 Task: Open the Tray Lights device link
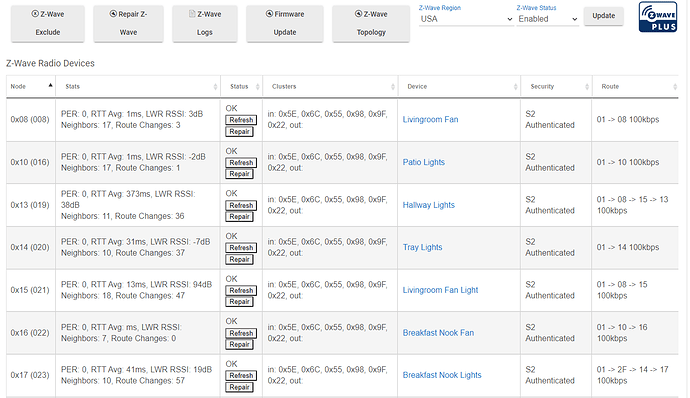click(x=422, y=247)
